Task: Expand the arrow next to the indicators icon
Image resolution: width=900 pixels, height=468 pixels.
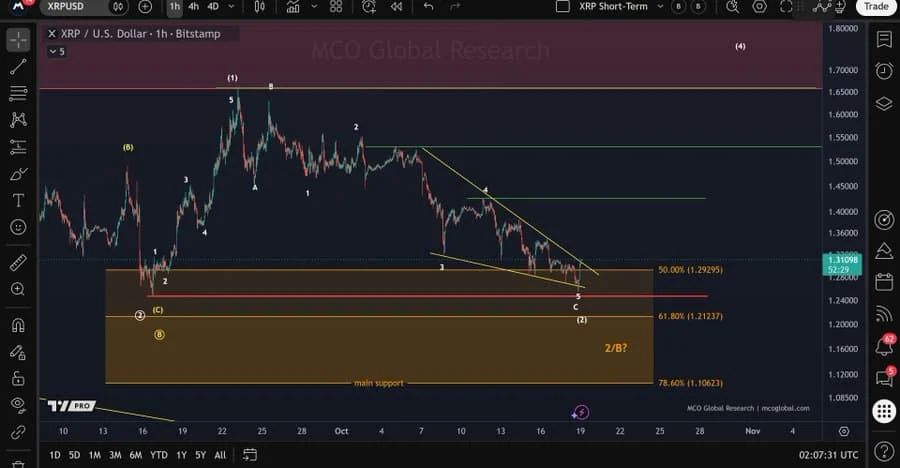Action: [314, 6]
